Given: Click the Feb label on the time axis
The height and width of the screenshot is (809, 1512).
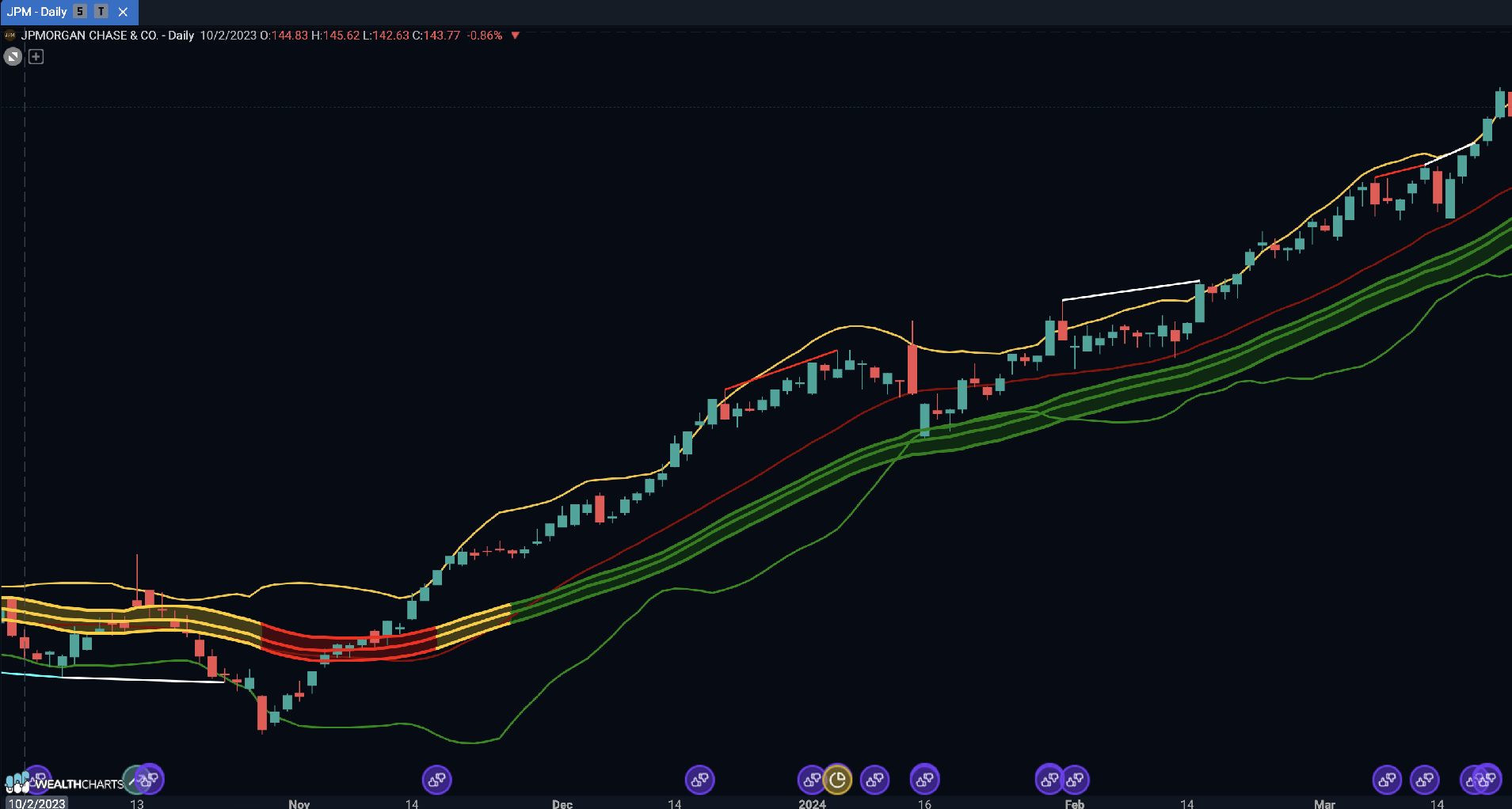Looking at the screenshot, I should pos(1075,803).
